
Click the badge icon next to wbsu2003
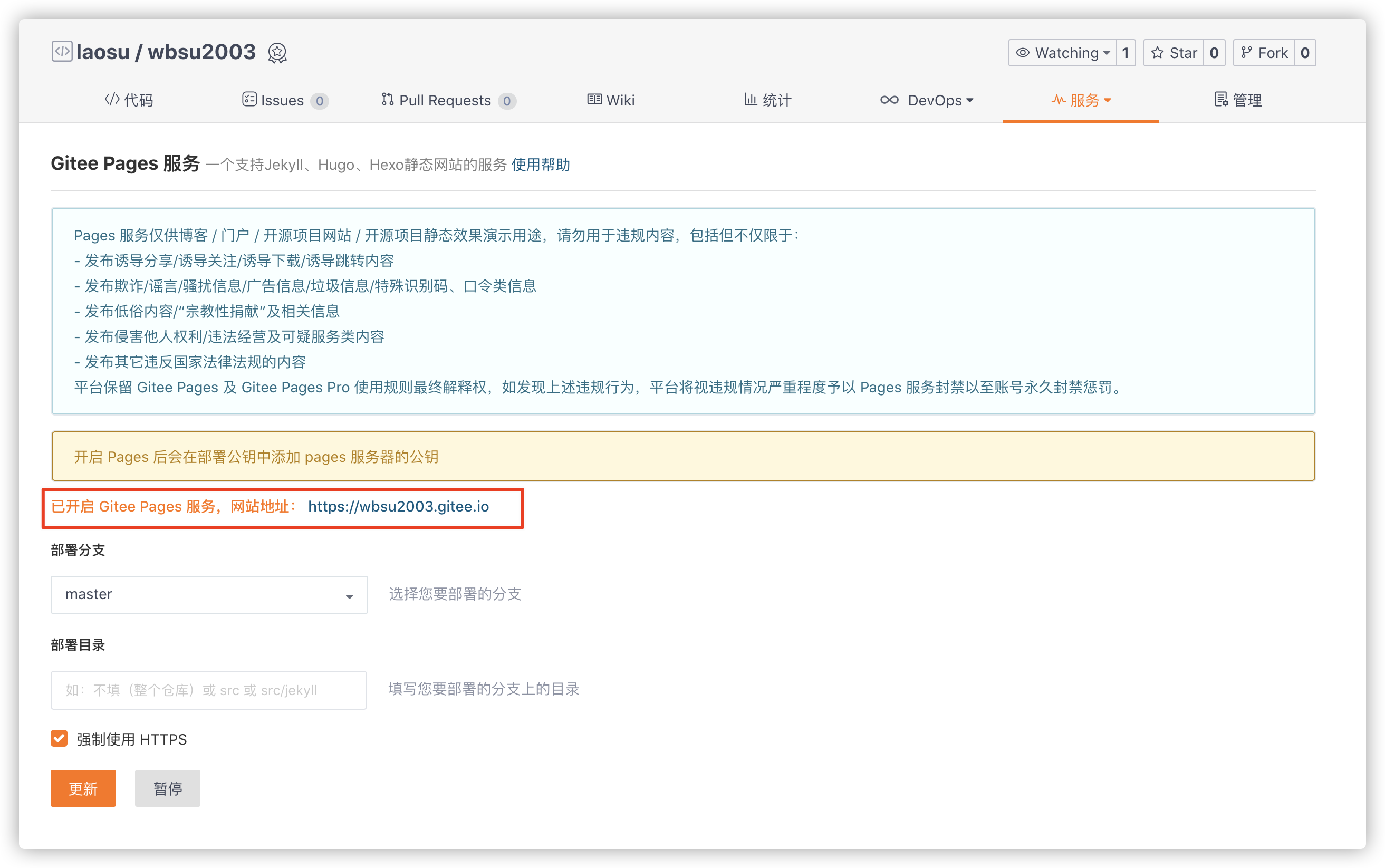[x=277, y=53]
